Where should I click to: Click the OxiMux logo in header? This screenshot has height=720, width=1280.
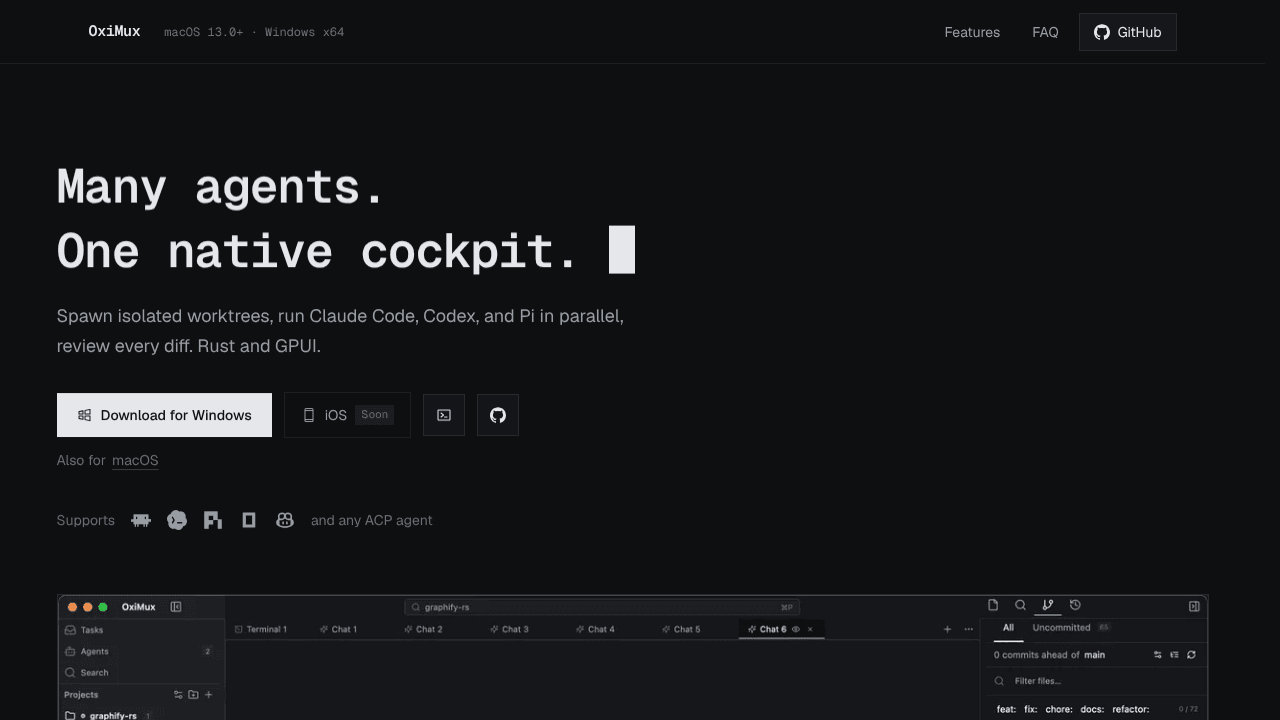(114, 32)
